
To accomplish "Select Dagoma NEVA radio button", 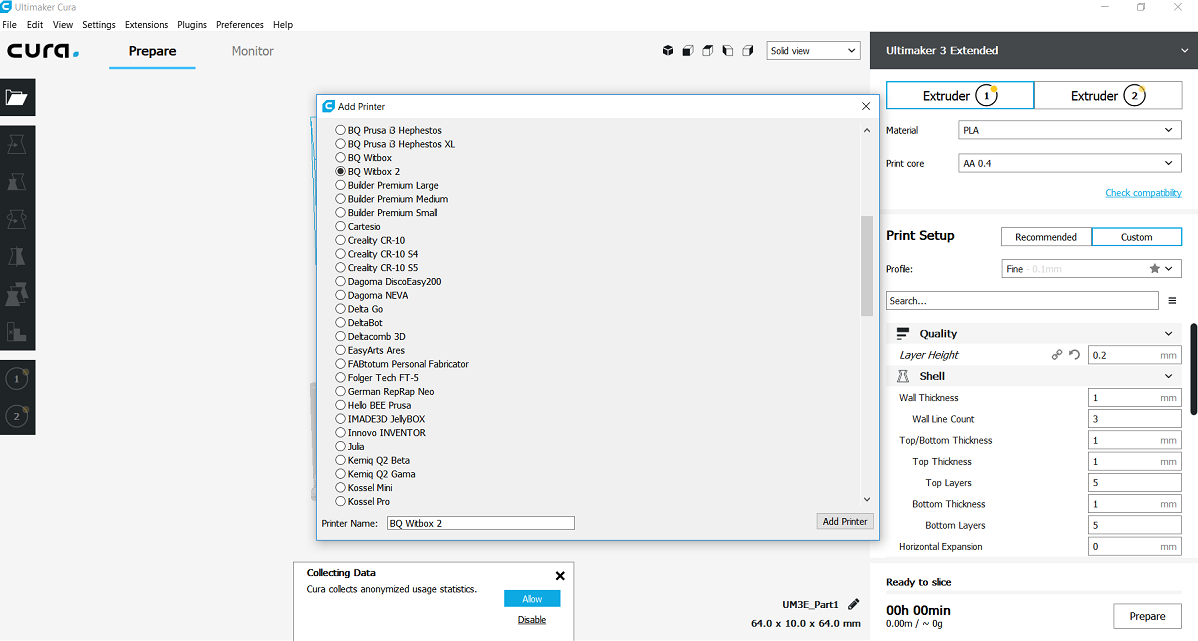I will 340,295.
